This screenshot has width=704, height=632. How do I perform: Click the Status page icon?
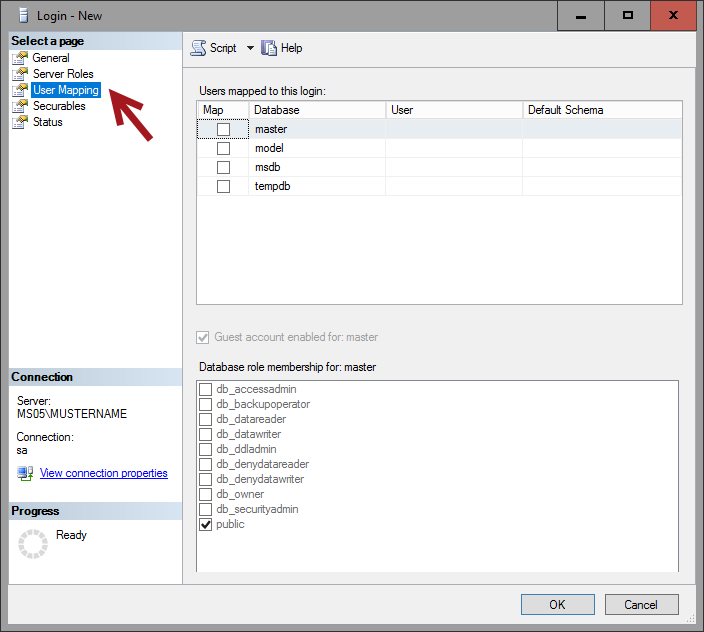(x=20, y=122)
